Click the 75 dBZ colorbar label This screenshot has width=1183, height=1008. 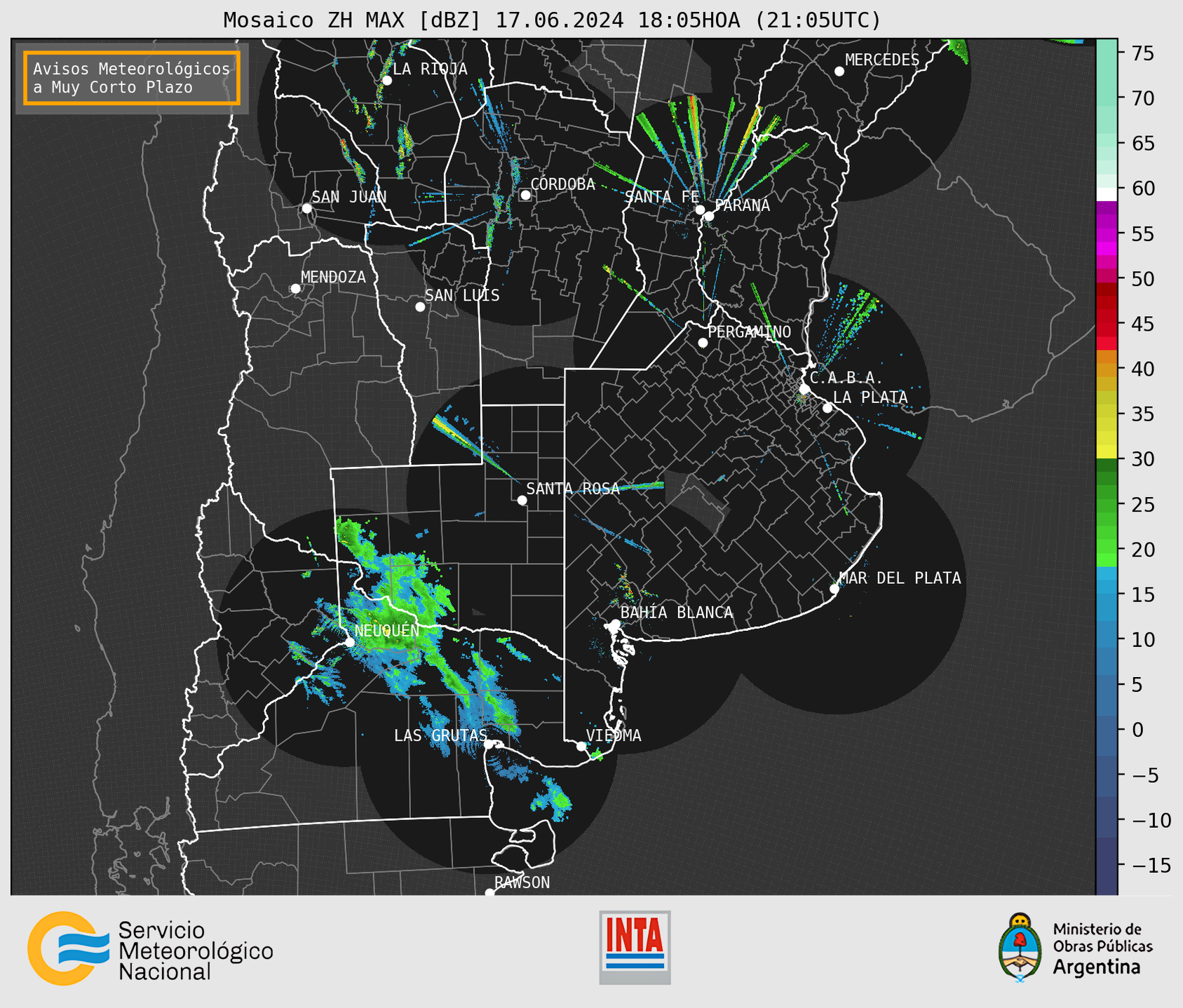(x=1142, y=53)
